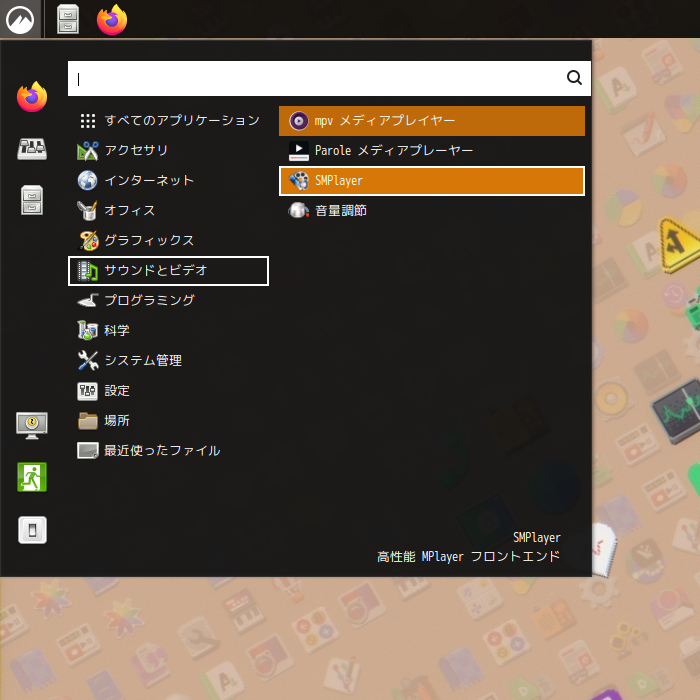Open the システム管理 category
Viewport: 700px width, 700px height.
(168, 360)
